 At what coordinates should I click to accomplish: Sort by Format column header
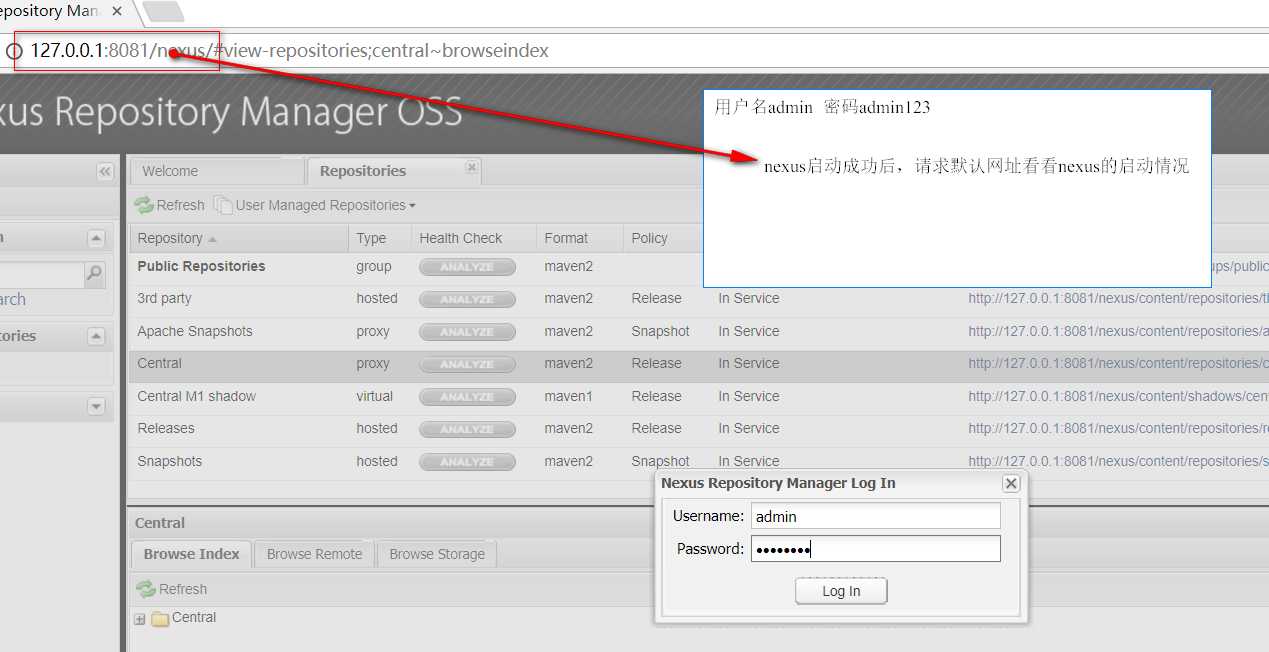point(580,238)
